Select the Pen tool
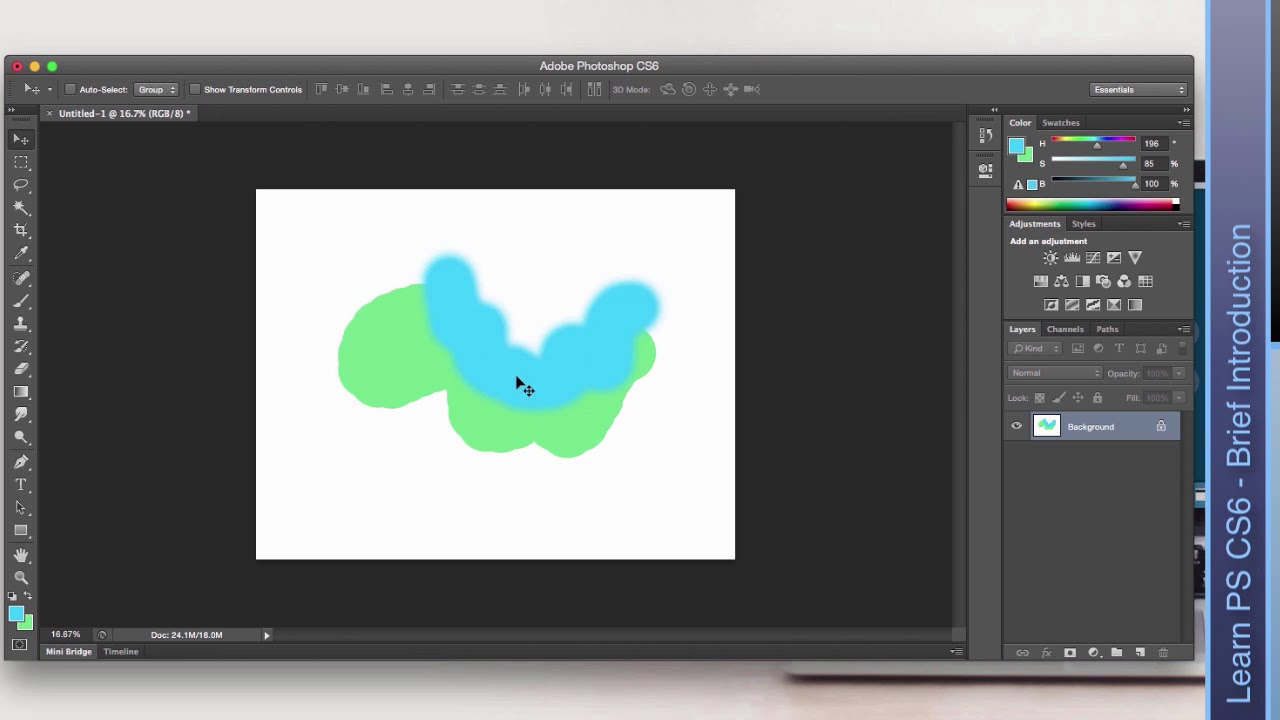The width and height of the screenshot is (1280, 720). [x=21, y=462]
